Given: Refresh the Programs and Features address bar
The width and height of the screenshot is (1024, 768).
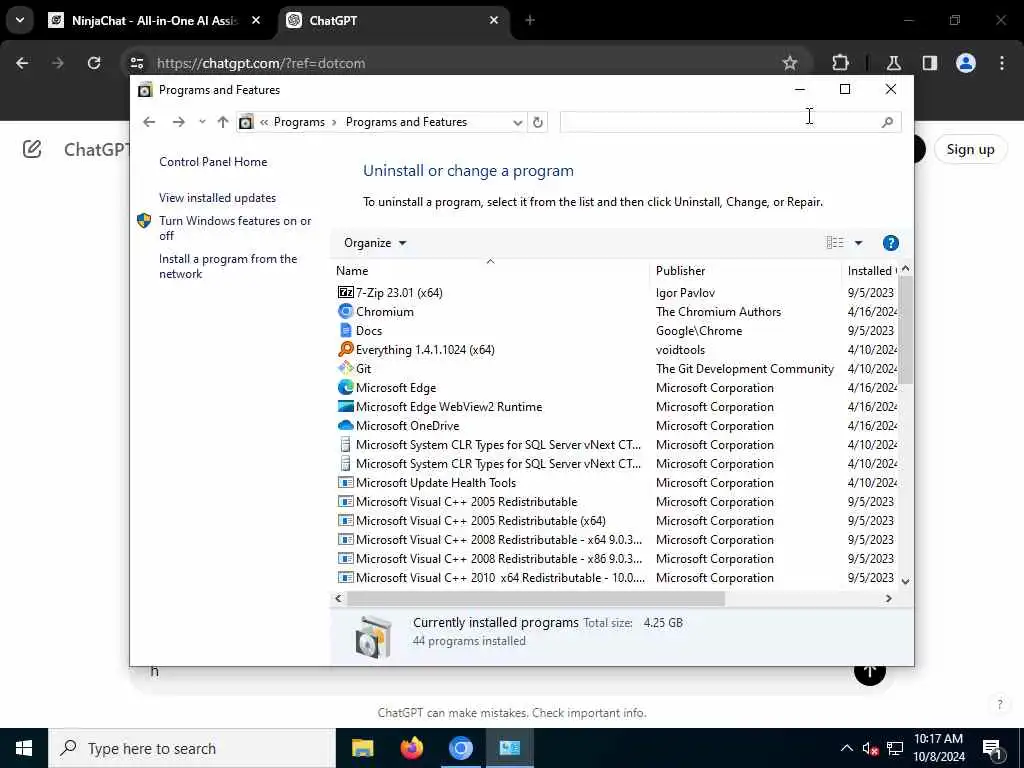Looking at the screenshot, I should coord(537,122).
